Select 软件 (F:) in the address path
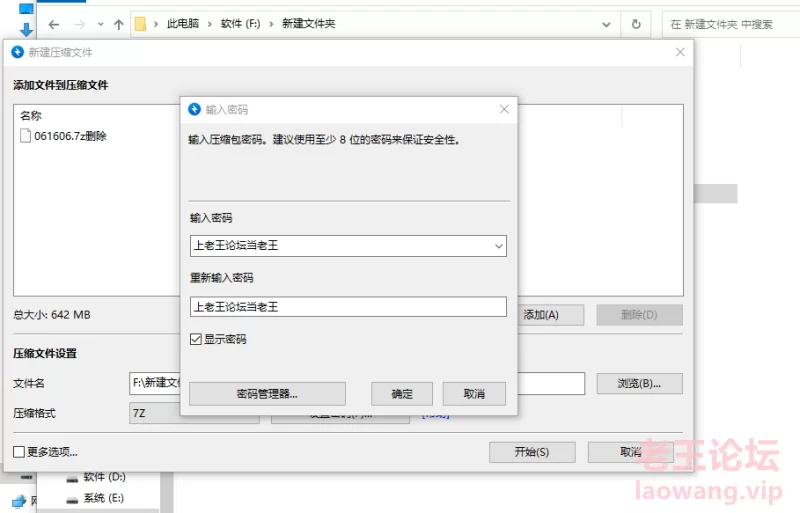Image resolution: width=800 pixels, height=513 pixels. pos(240,23)
